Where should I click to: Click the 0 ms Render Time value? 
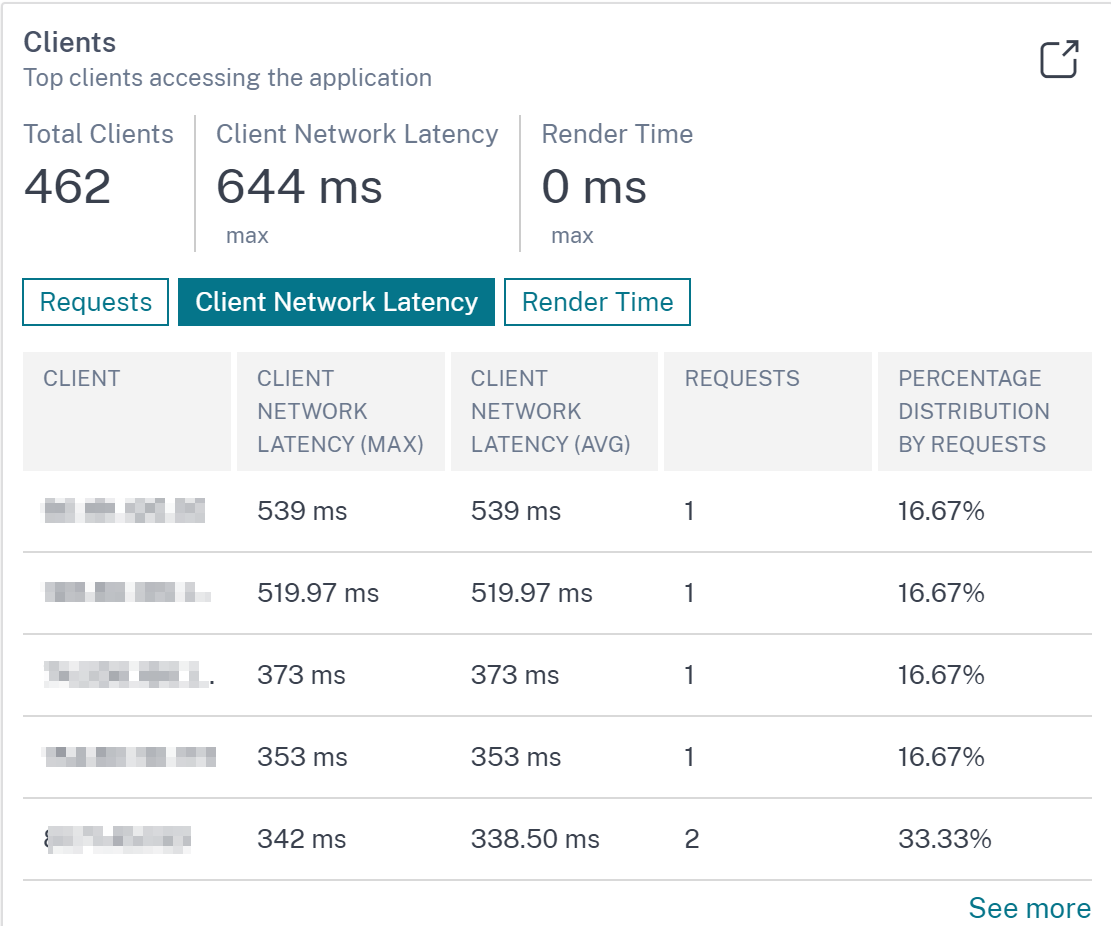pos(594,187)
